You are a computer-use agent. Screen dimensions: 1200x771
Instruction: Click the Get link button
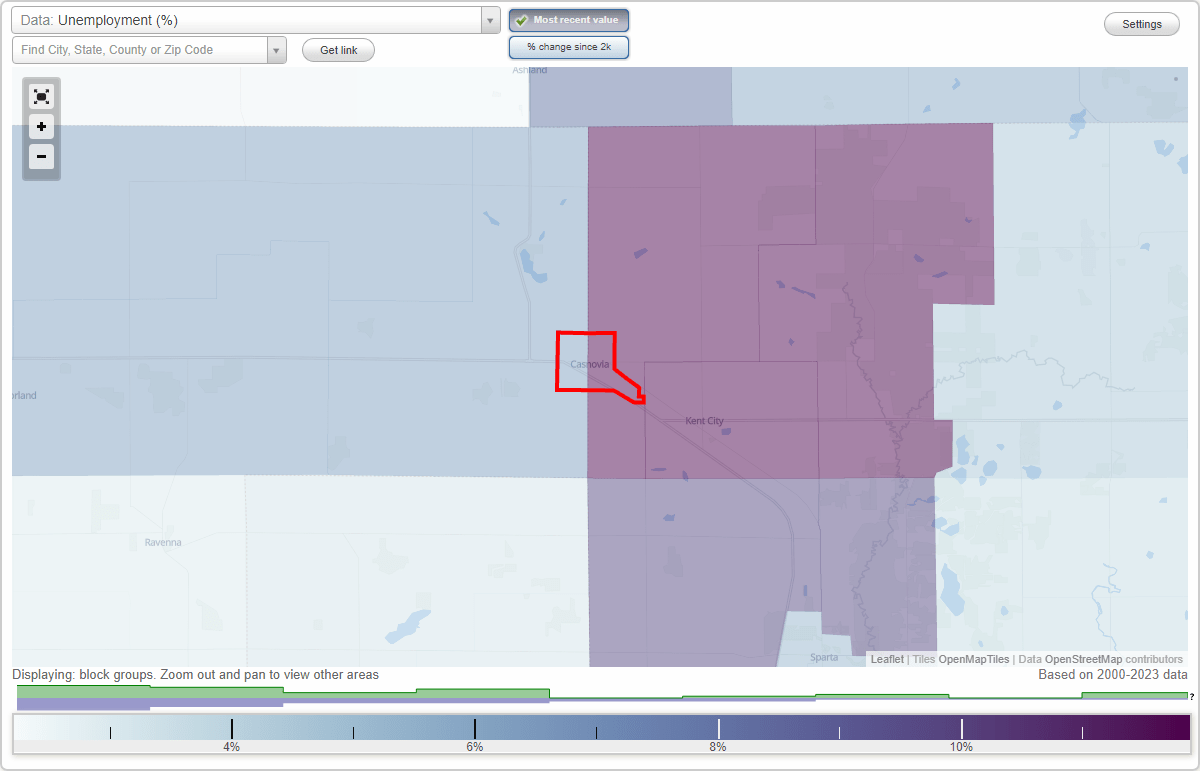338,50
